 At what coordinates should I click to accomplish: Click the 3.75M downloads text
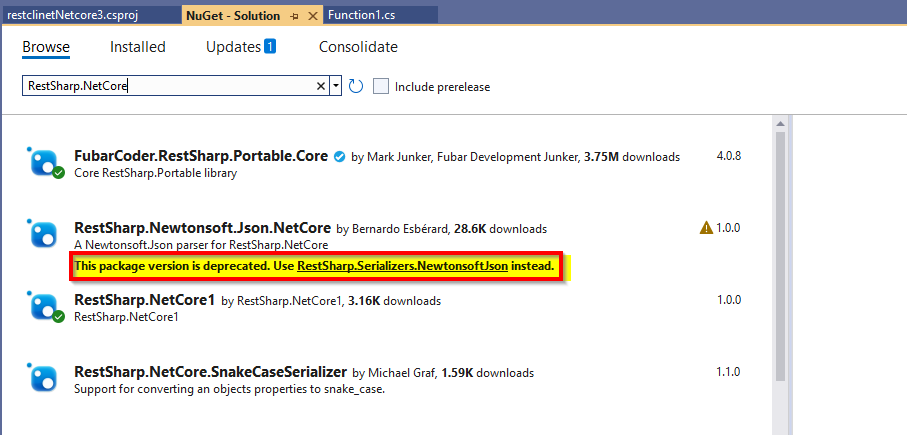[x=630, y=157]
